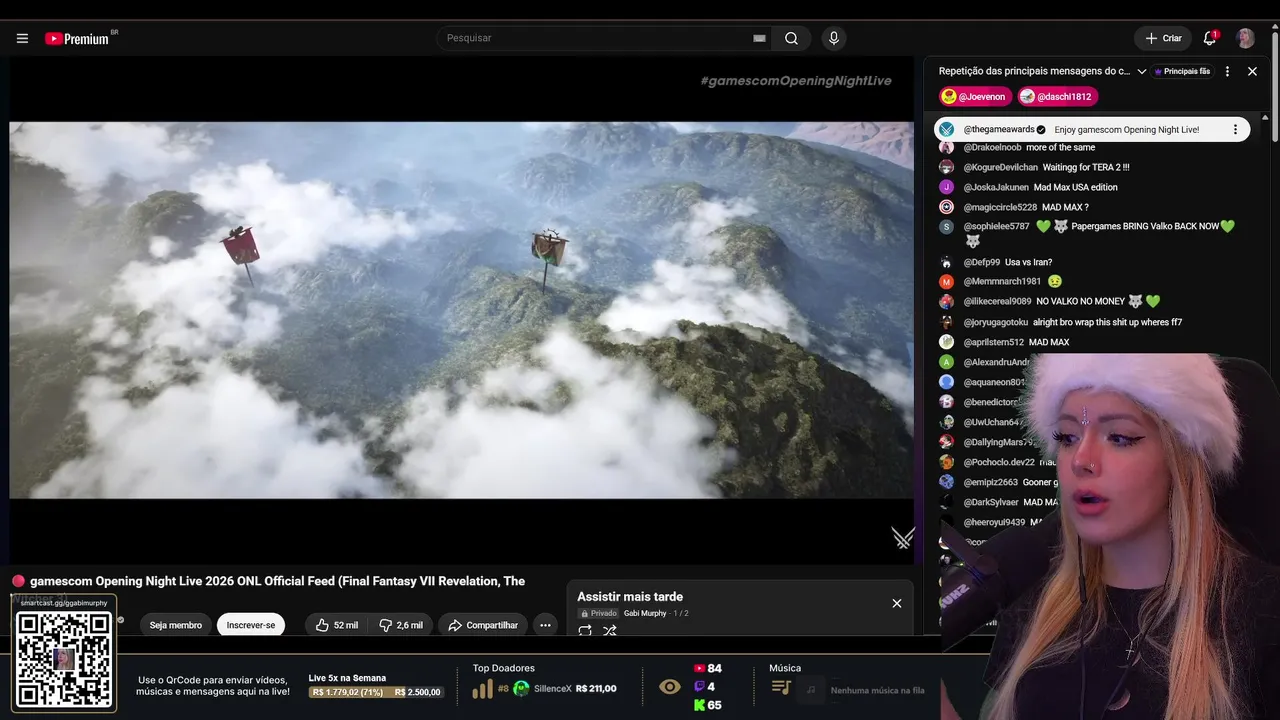Click the video player to pause

(461, 310)
